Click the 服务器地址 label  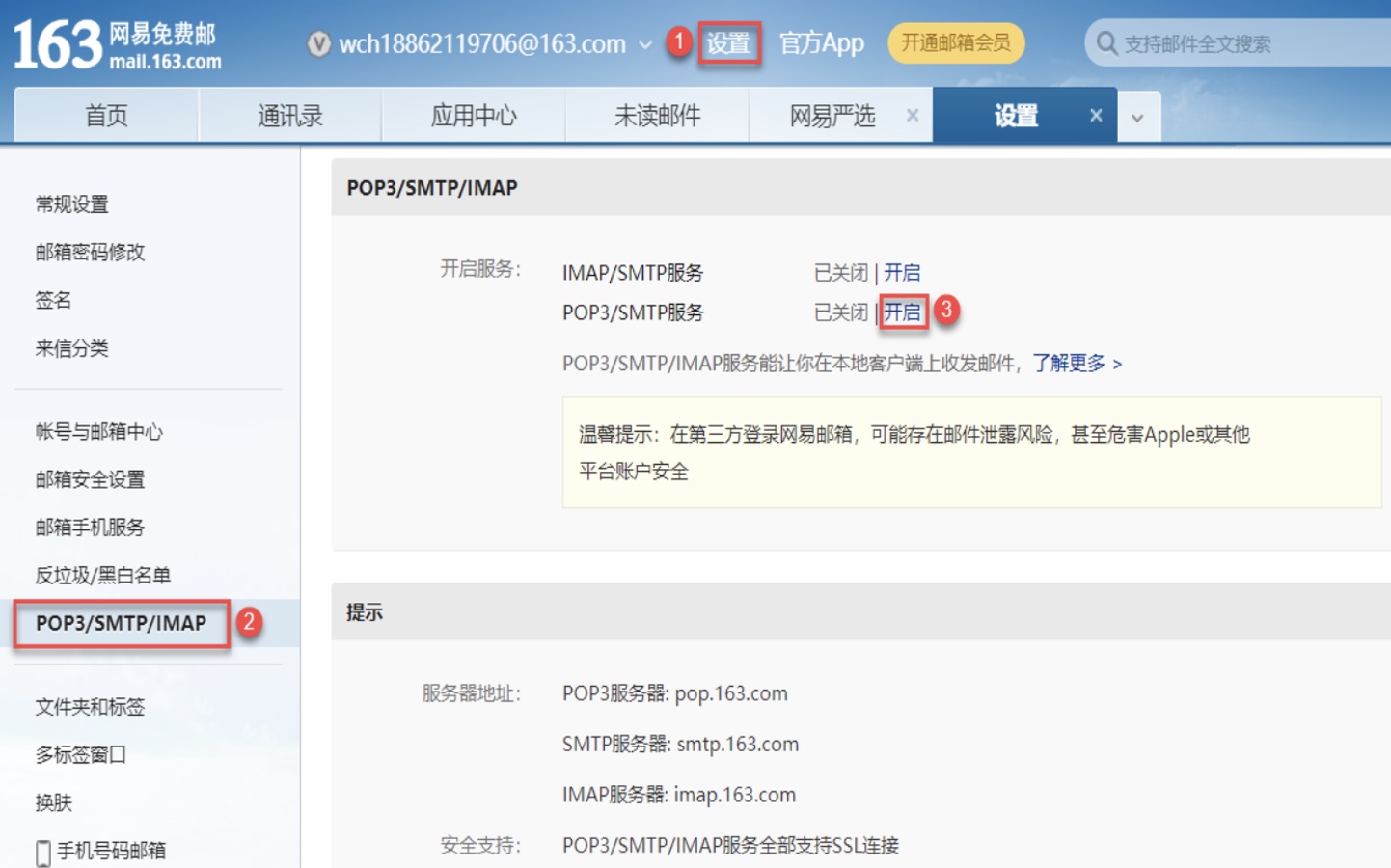[471, 694]
